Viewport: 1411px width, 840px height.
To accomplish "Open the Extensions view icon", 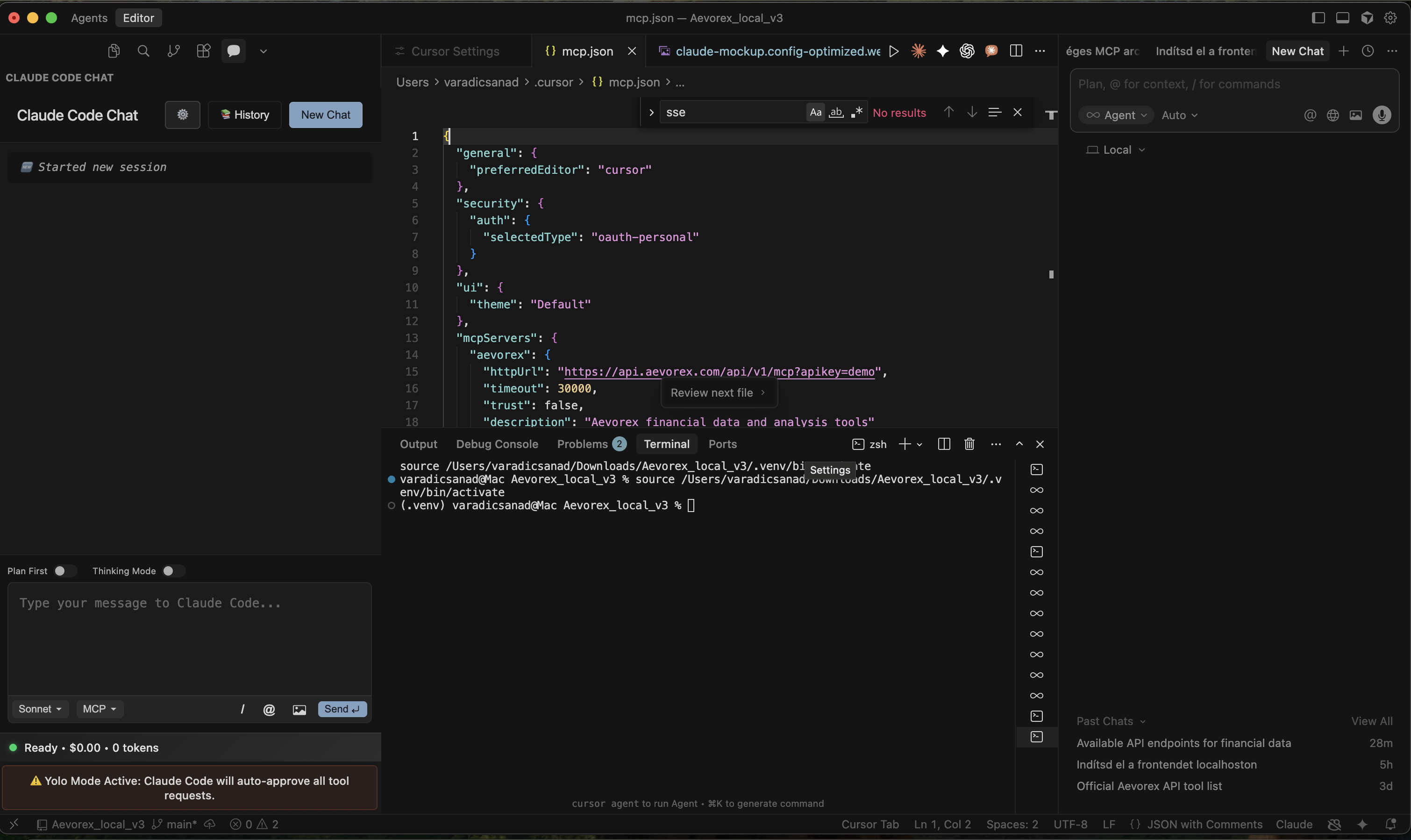I will 203,51.
